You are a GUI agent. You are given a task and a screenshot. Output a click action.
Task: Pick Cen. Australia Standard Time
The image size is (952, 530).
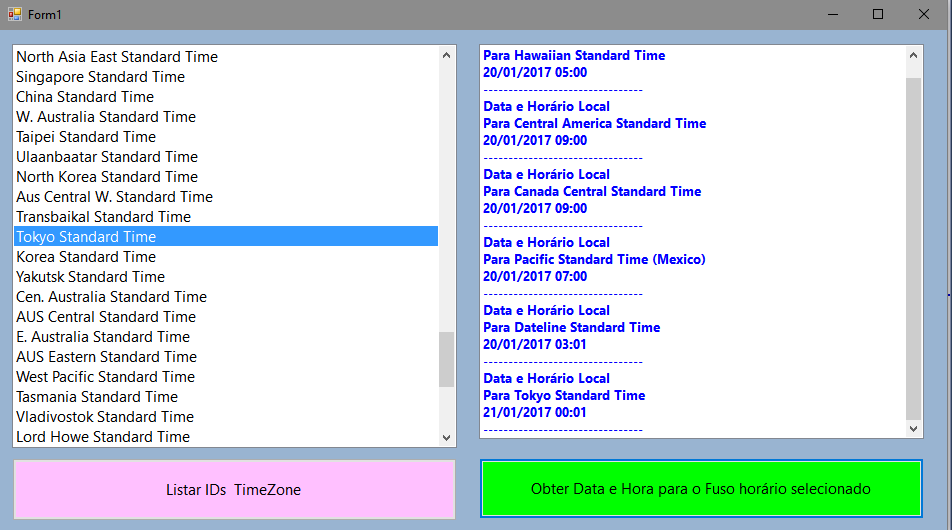226,297
